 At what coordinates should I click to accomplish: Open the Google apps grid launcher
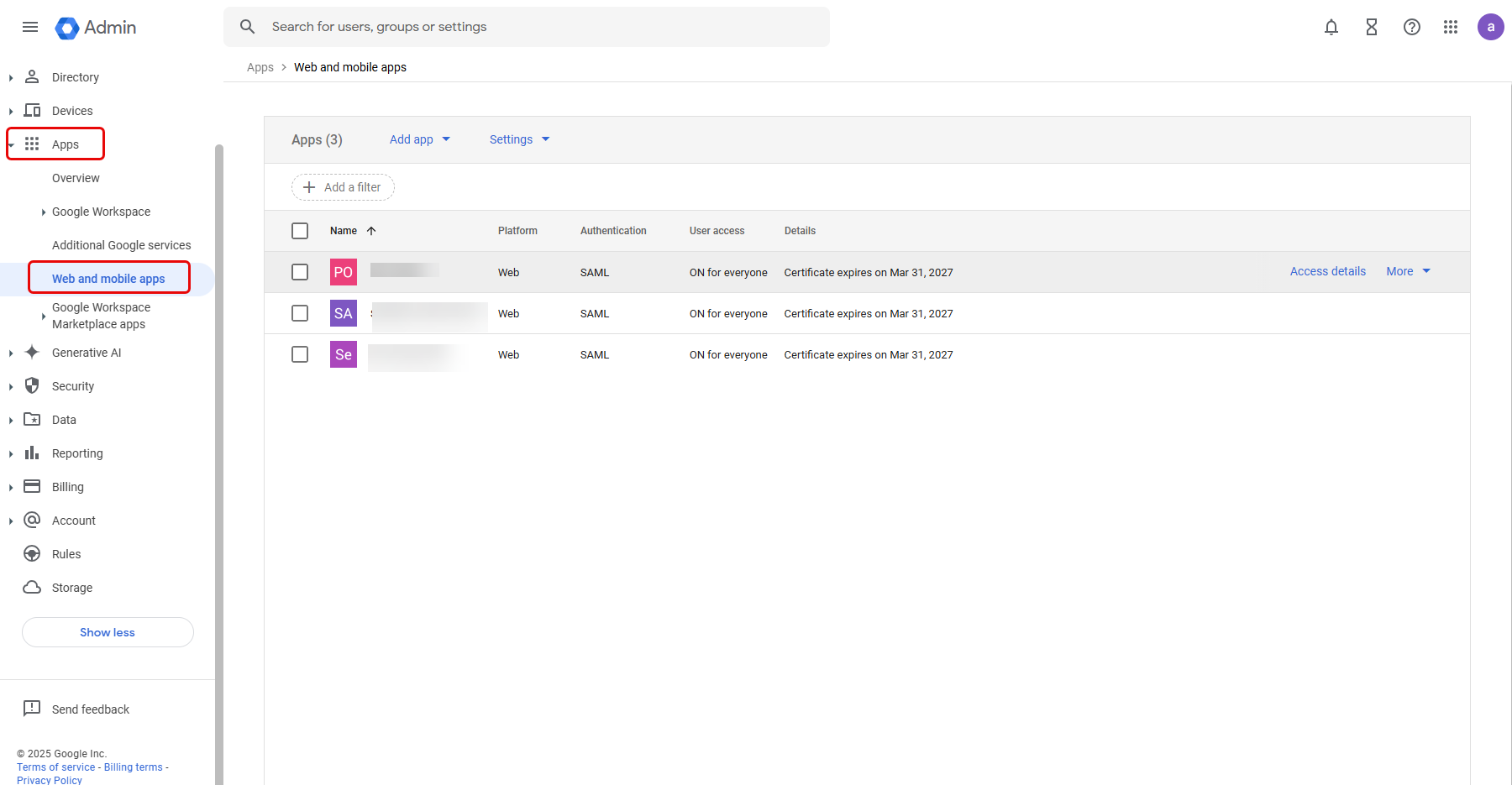(x=1450, y=27)
